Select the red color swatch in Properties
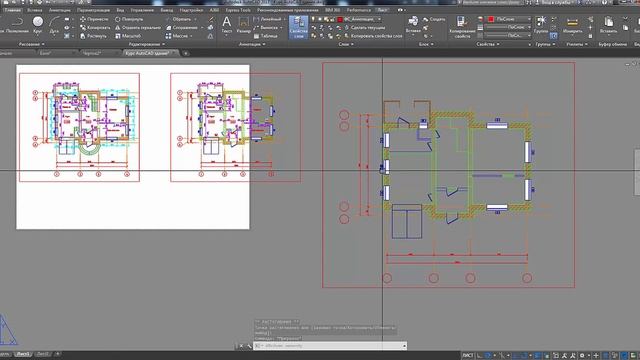This screenshot has height=360, width=640. (491, 19)
